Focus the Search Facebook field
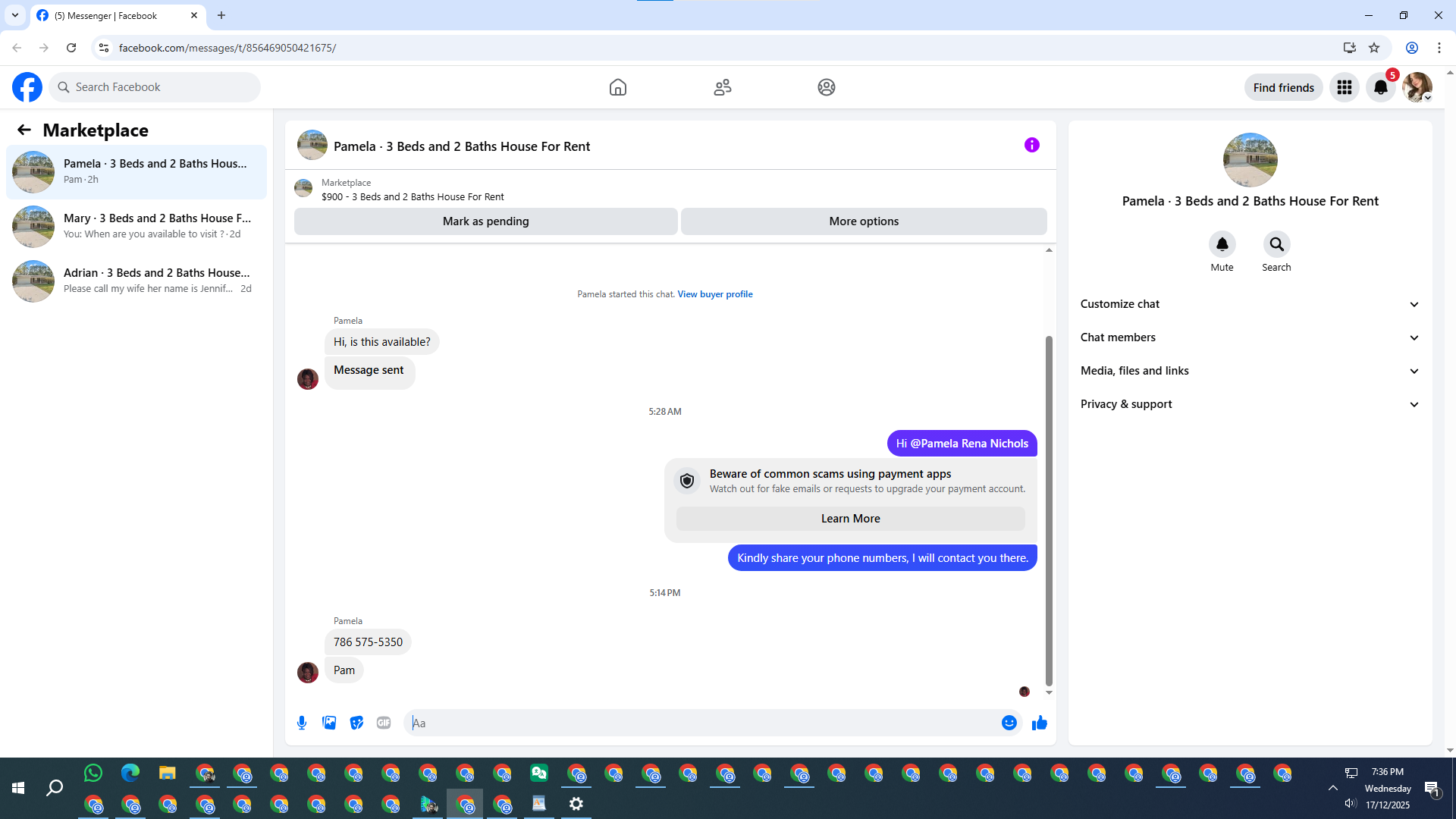This screenshot has height=819, width=1456. pos(155,87)
